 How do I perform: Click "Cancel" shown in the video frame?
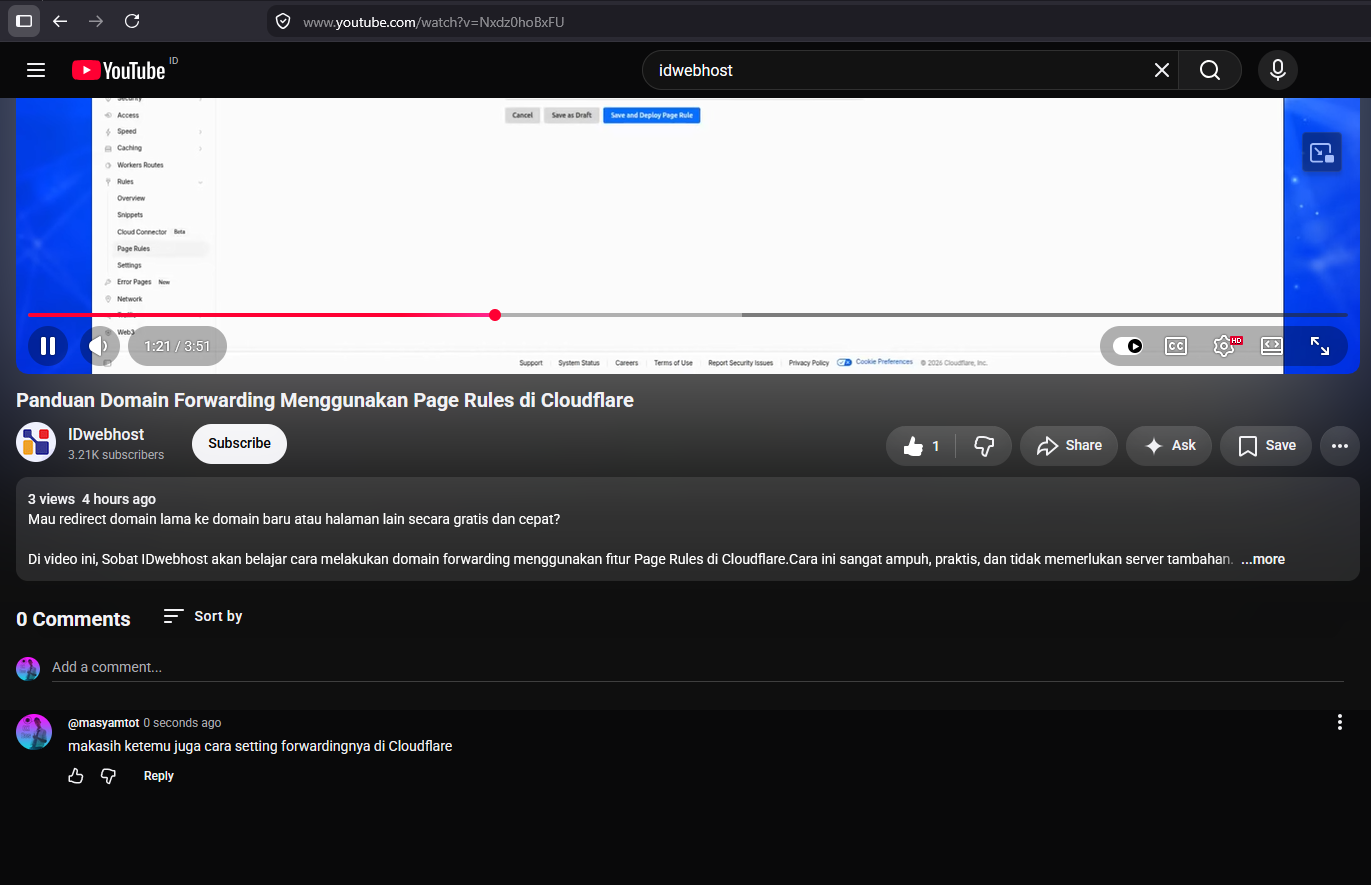[x=522, y=115]
